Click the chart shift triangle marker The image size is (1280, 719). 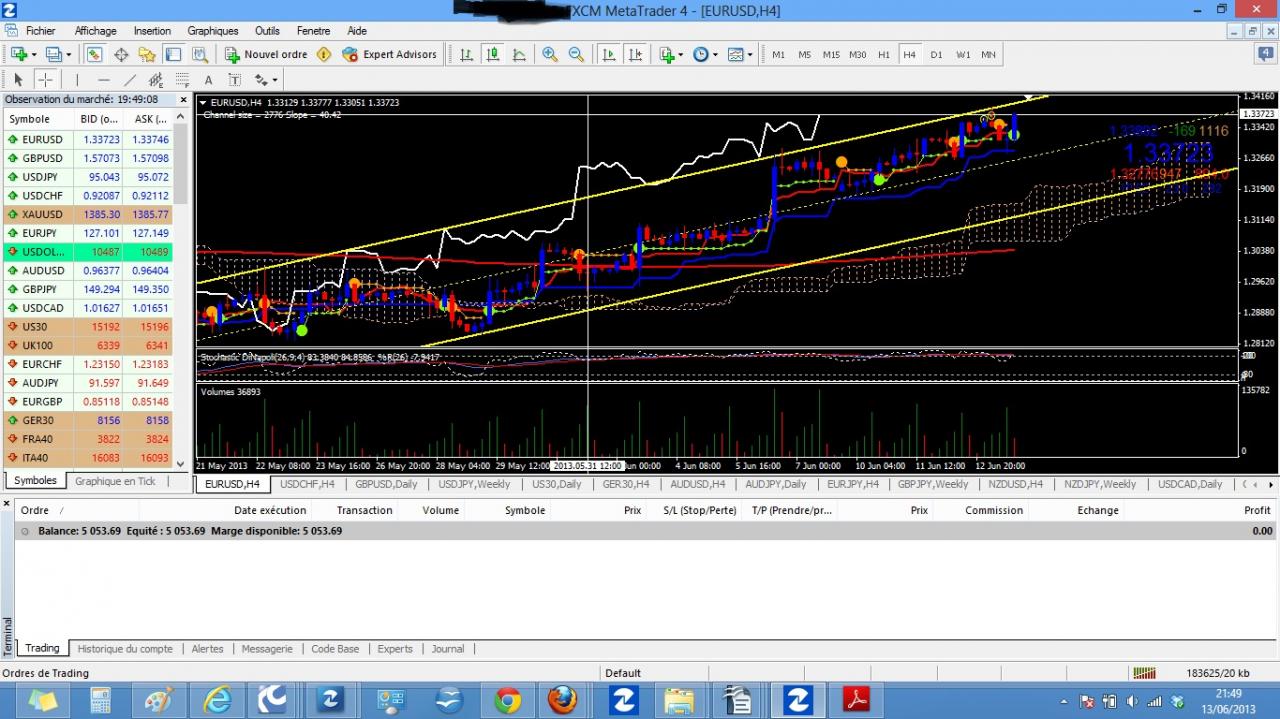1029,98
